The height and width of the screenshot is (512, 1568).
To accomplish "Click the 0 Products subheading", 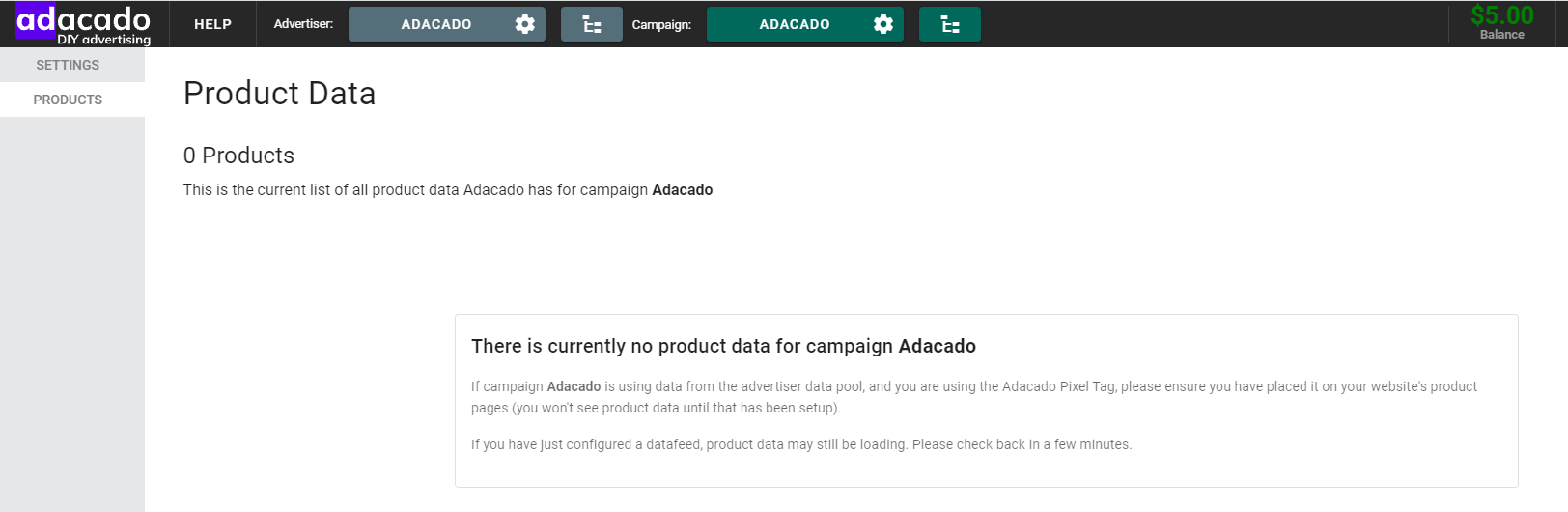I will pos(238,156).
